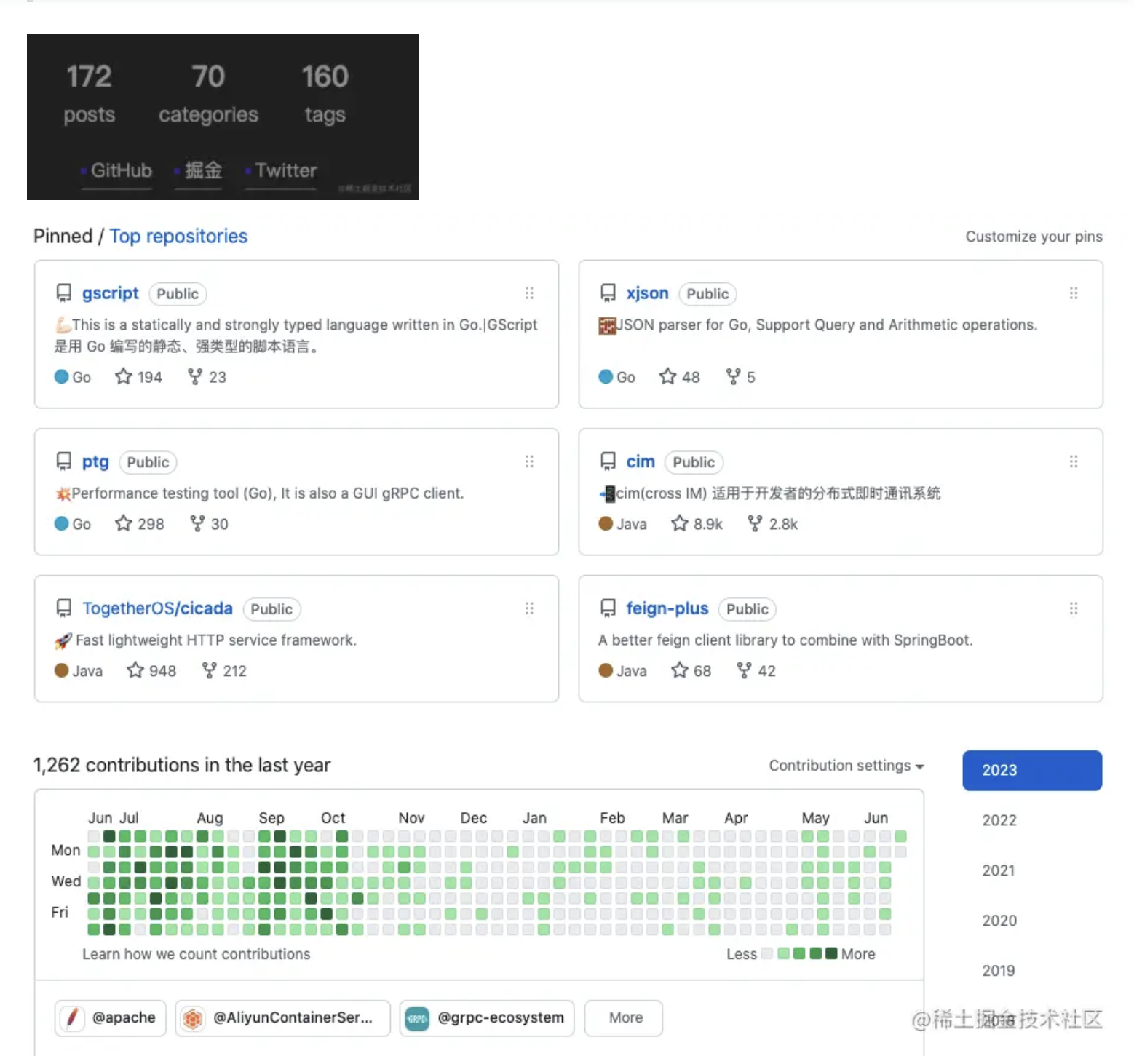The image size is (1134, 1064).
Task: Click the 160 tags counter
Action: point(325,95)
